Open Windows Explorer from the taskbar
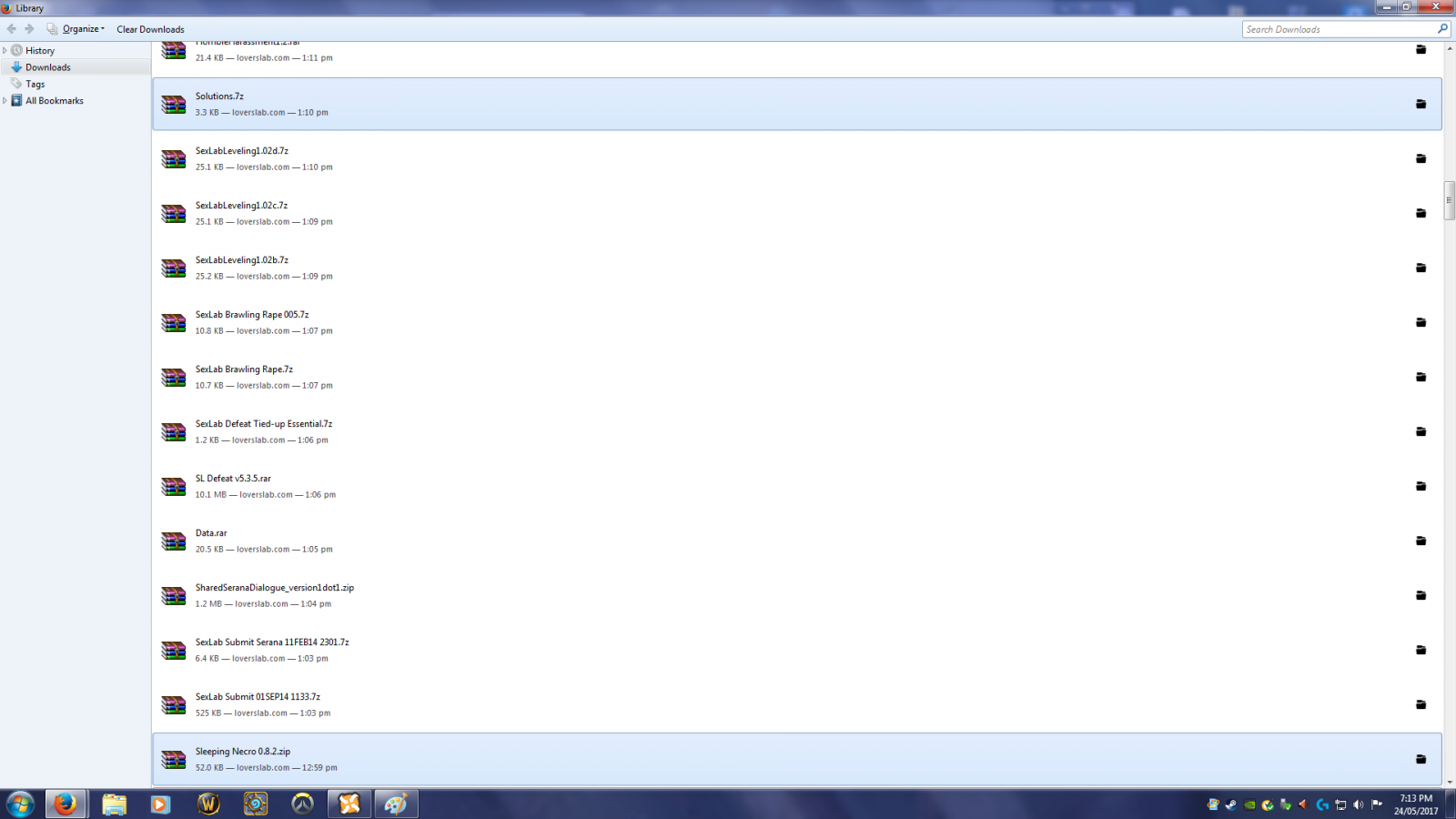The image size is (1456, 819). point(114,804)
